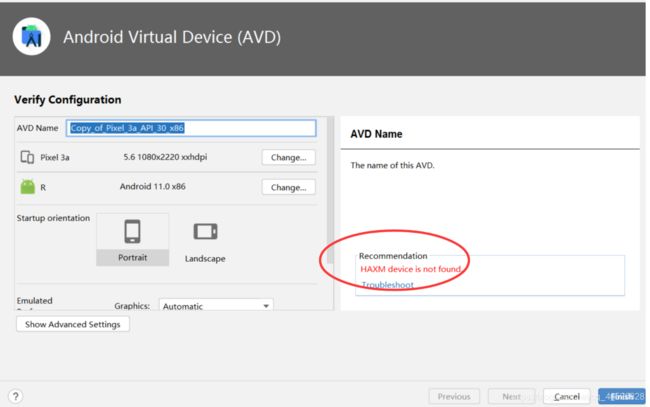Click the '5.6 1080x2220 xxhdpi' text
650x407 pixels.
(x=165, y=157)
